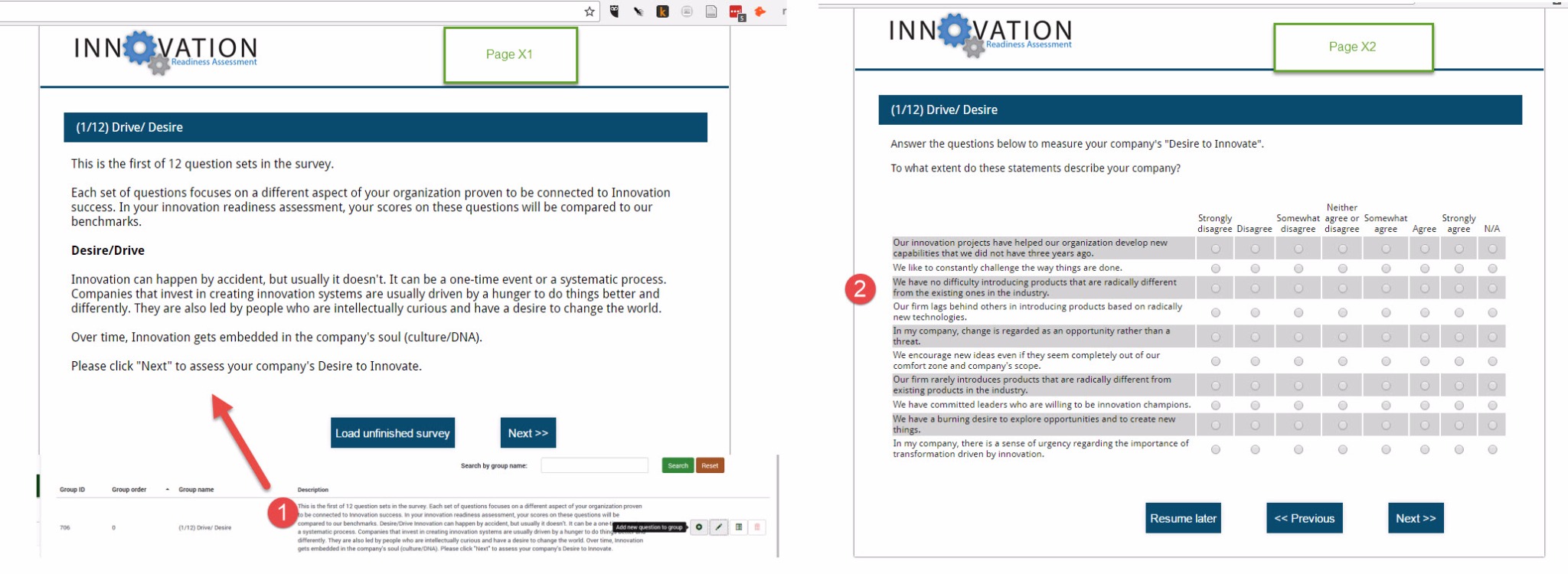This screenshot has height=574, width=1568.
Task: Click the Group ID column header
Action: pyautogui.click(x=73, y=490)
